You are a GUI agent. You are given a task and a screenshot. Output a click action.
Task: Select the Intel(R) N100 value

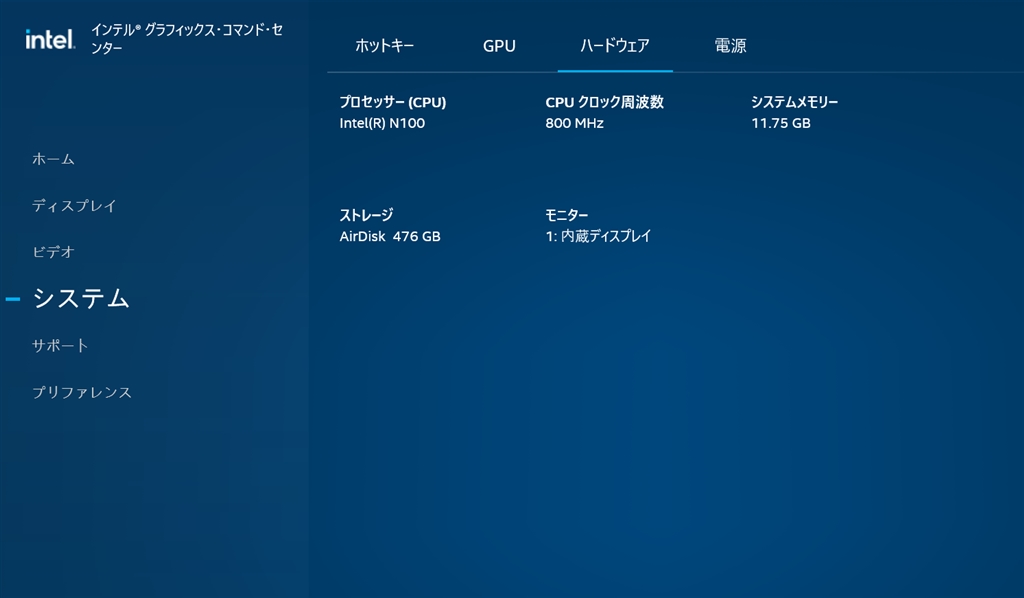coord(382,123)
